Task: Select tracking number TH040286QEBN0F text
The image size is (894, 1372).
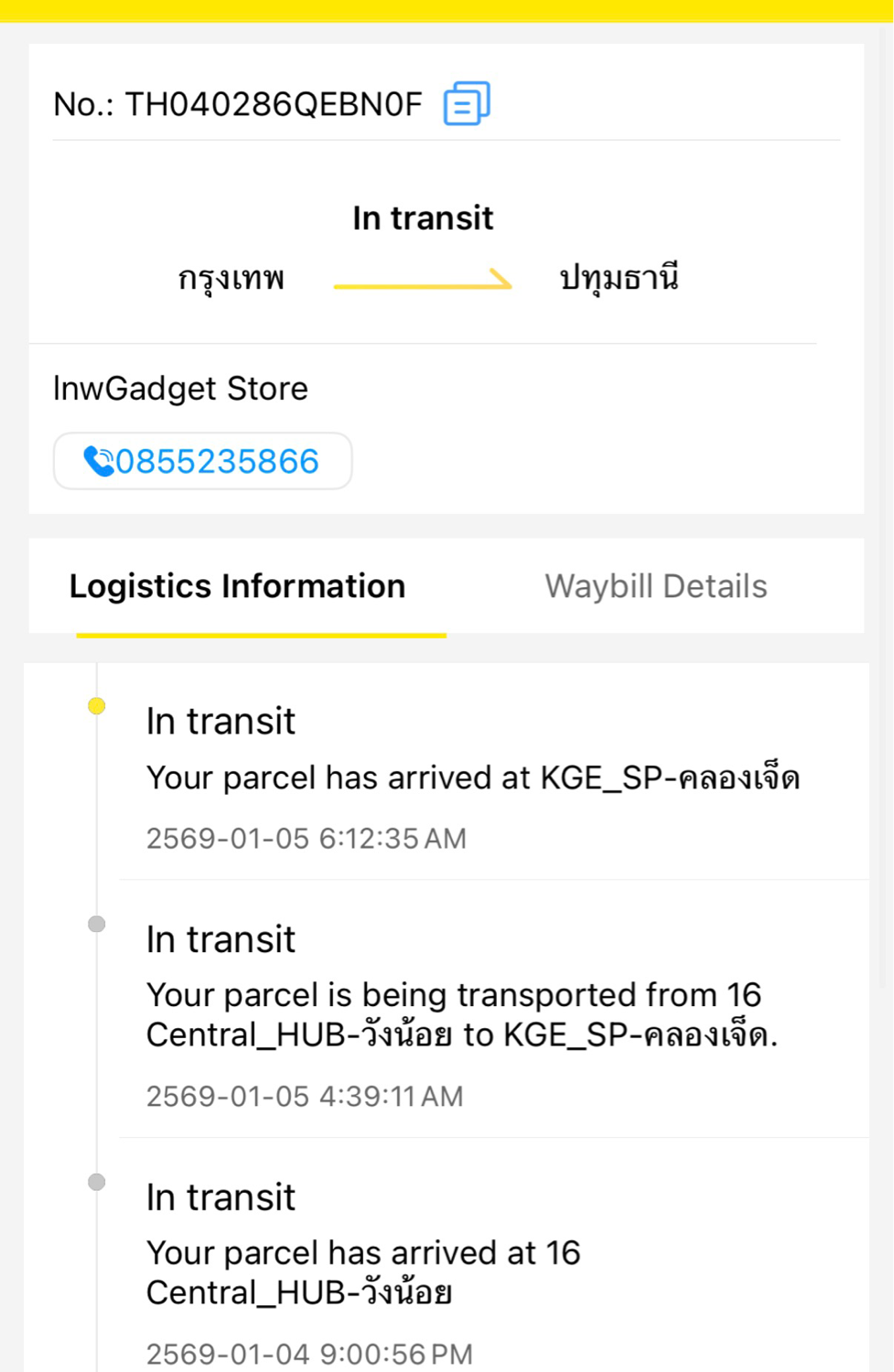Action: pyautogui.click(x=273, y=104)
